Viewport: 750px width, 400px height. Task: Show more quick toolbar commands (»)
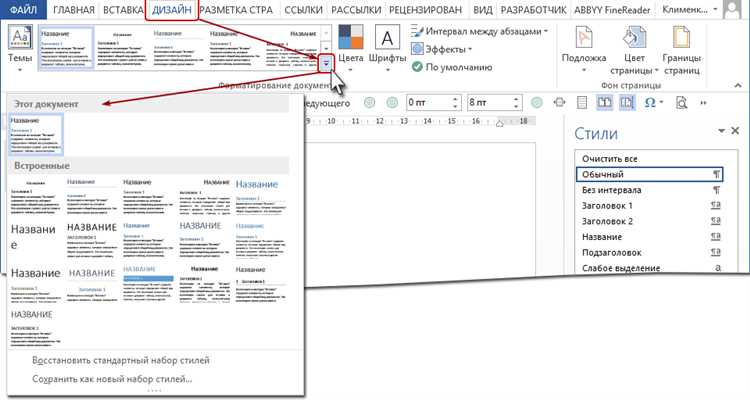coord(703,103)
